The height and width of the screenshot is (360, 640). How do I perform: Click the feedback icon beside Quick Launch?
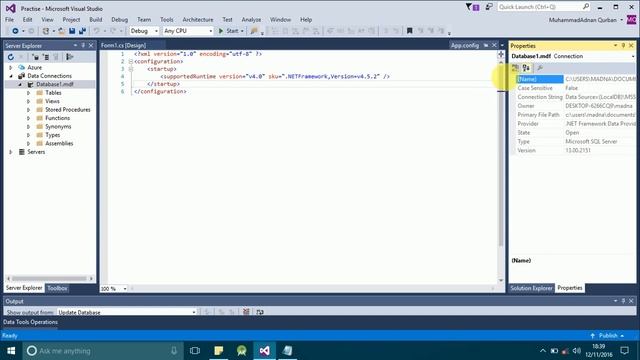(x=489, y=7)
